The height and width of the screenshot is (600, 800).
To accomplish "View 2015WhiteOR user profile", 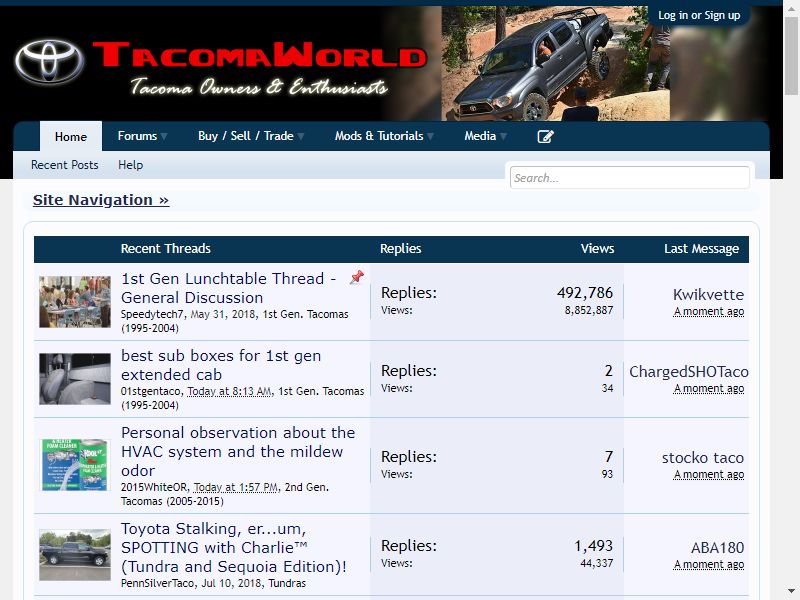I will point(154,487).
